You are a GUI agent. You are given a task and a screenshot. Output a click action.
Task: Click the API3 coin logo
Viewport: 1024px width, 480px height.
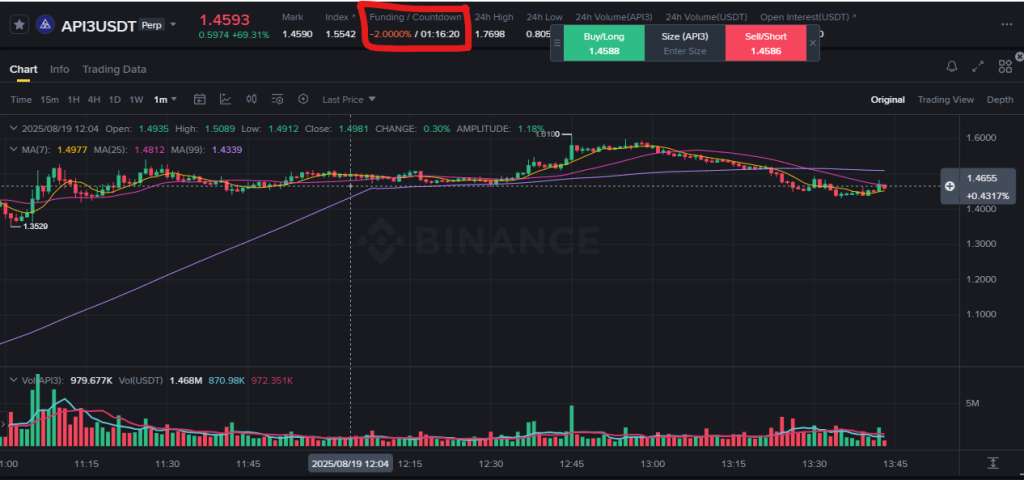click(45, 25)
